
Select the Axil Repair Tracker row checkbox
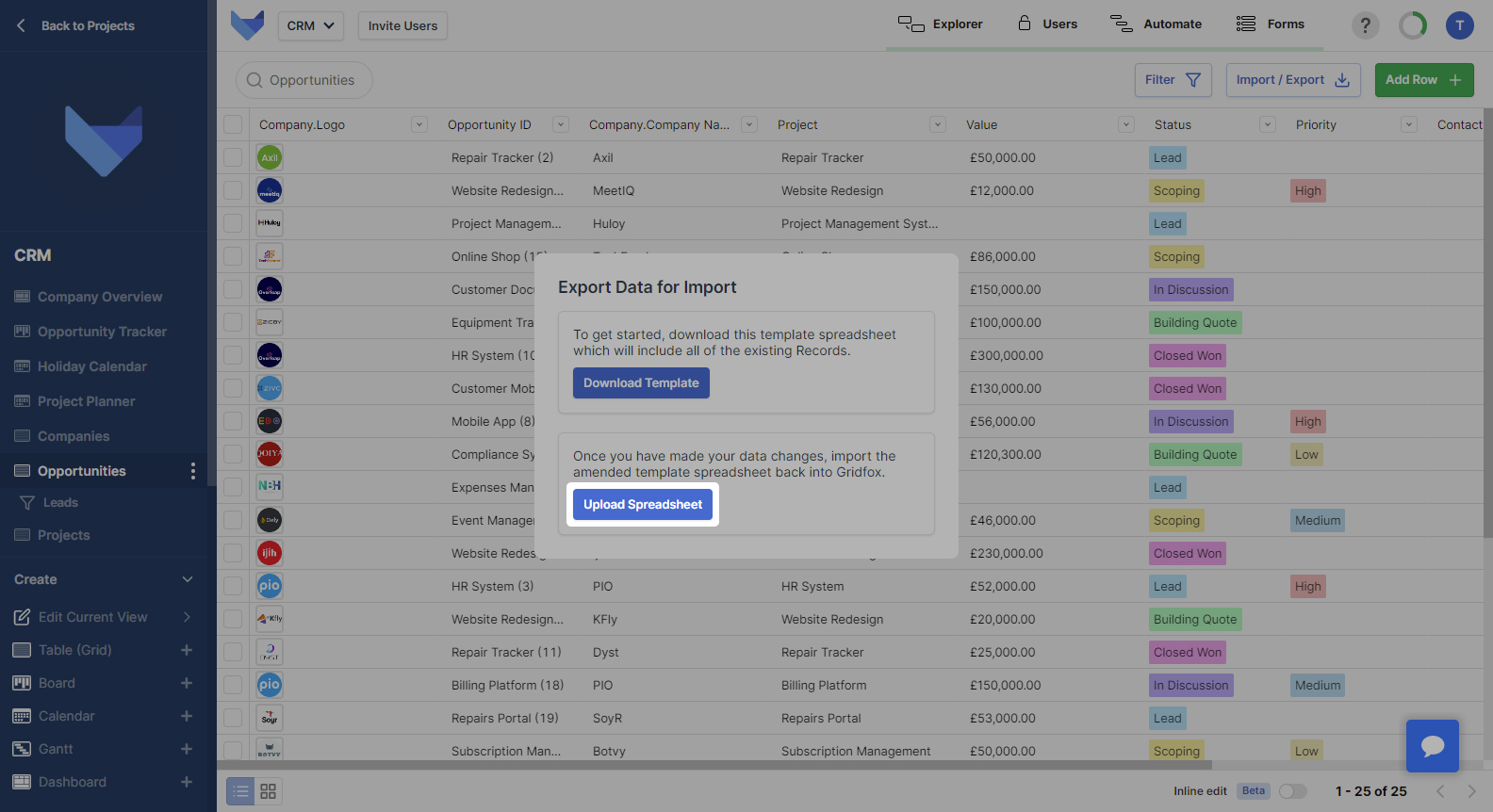pyautogui.click(x=233, y=157)
